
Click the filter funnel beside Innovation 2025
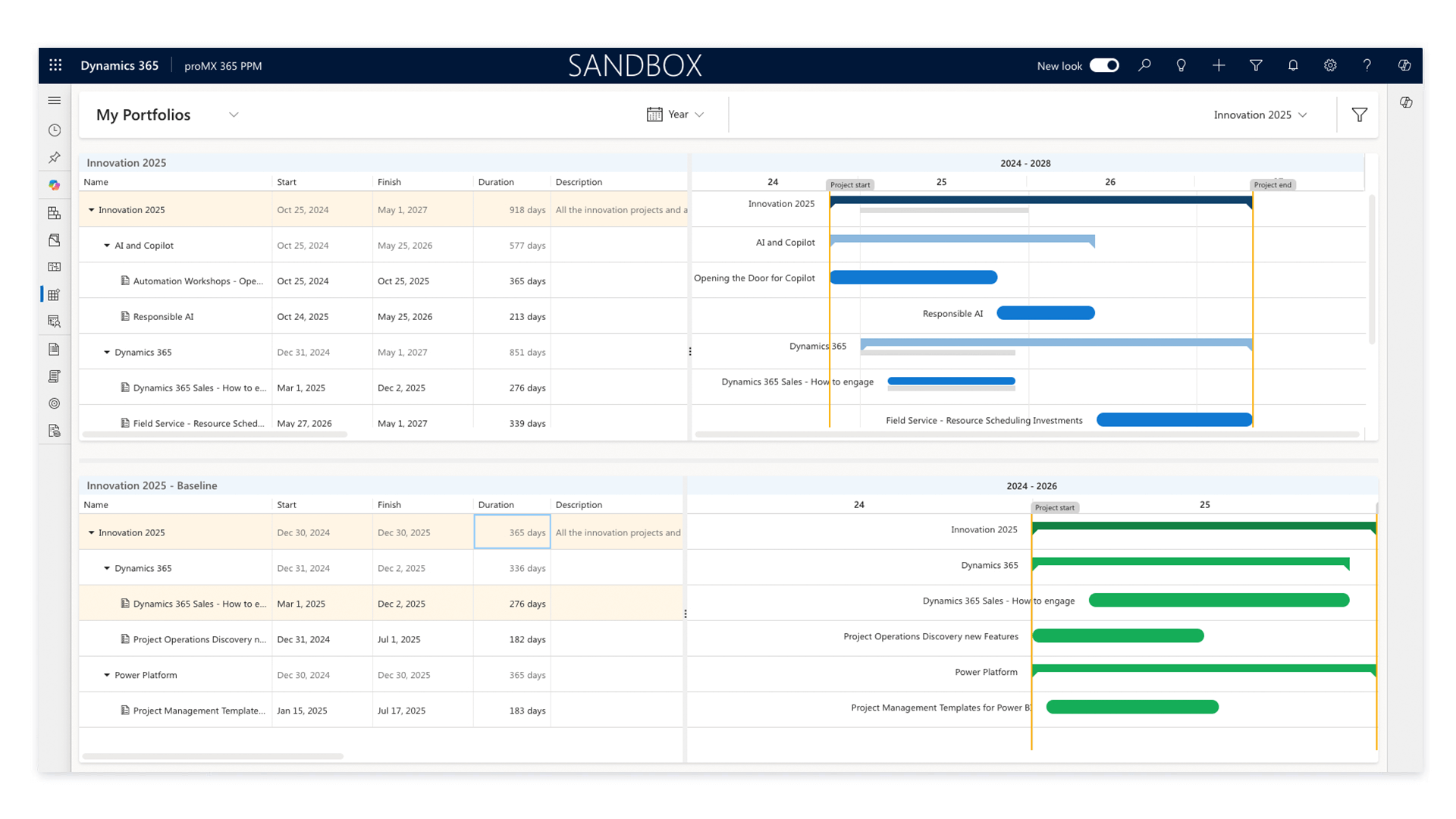tap(1359, 115)
